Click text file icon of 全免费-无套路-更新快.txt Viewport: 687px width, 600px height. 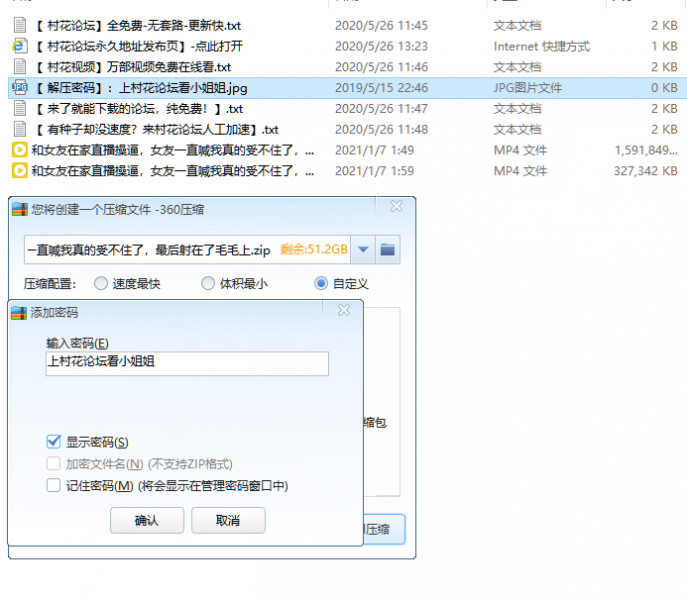(x=19, y=25)
